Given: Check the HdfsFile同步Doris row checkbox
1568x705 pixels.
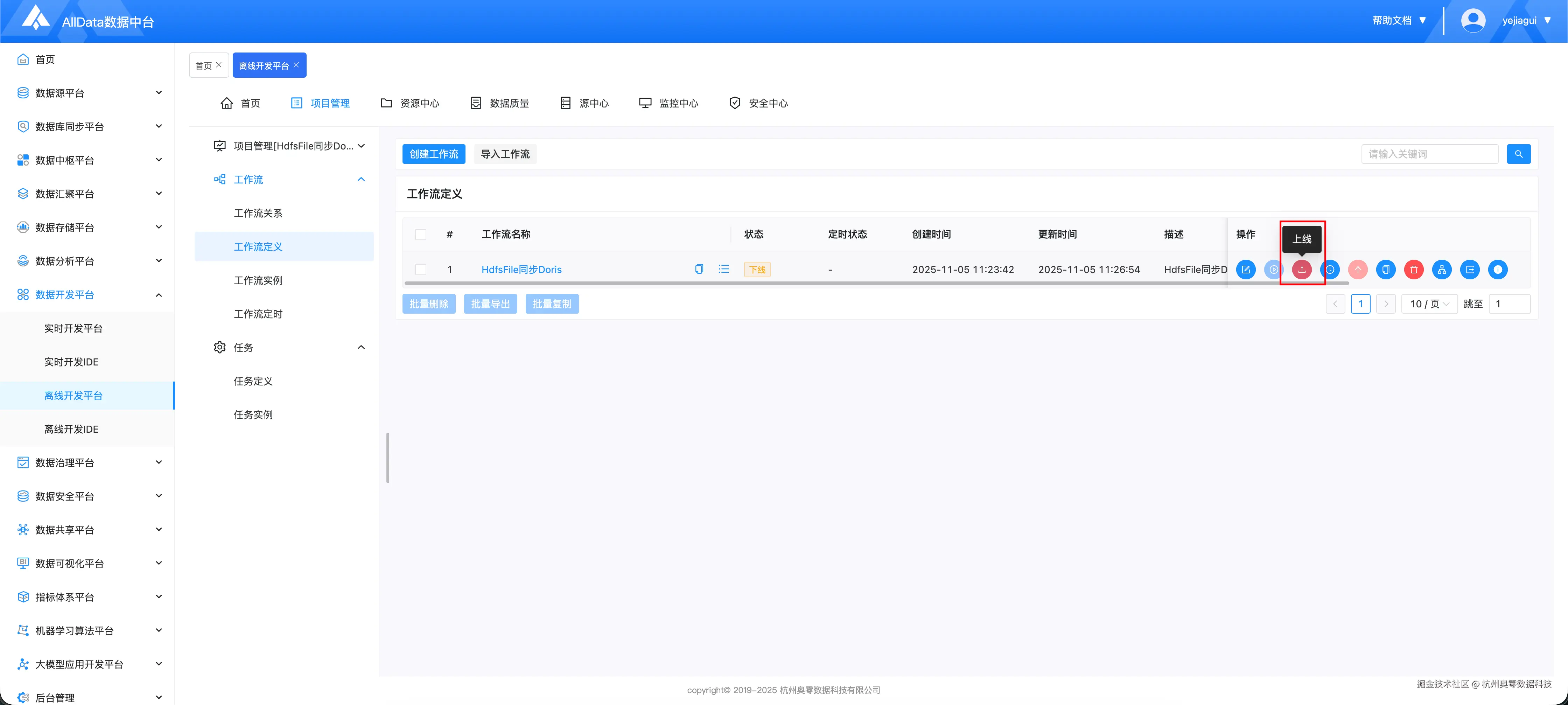Looking at the screenshot, I should [421, 270].
